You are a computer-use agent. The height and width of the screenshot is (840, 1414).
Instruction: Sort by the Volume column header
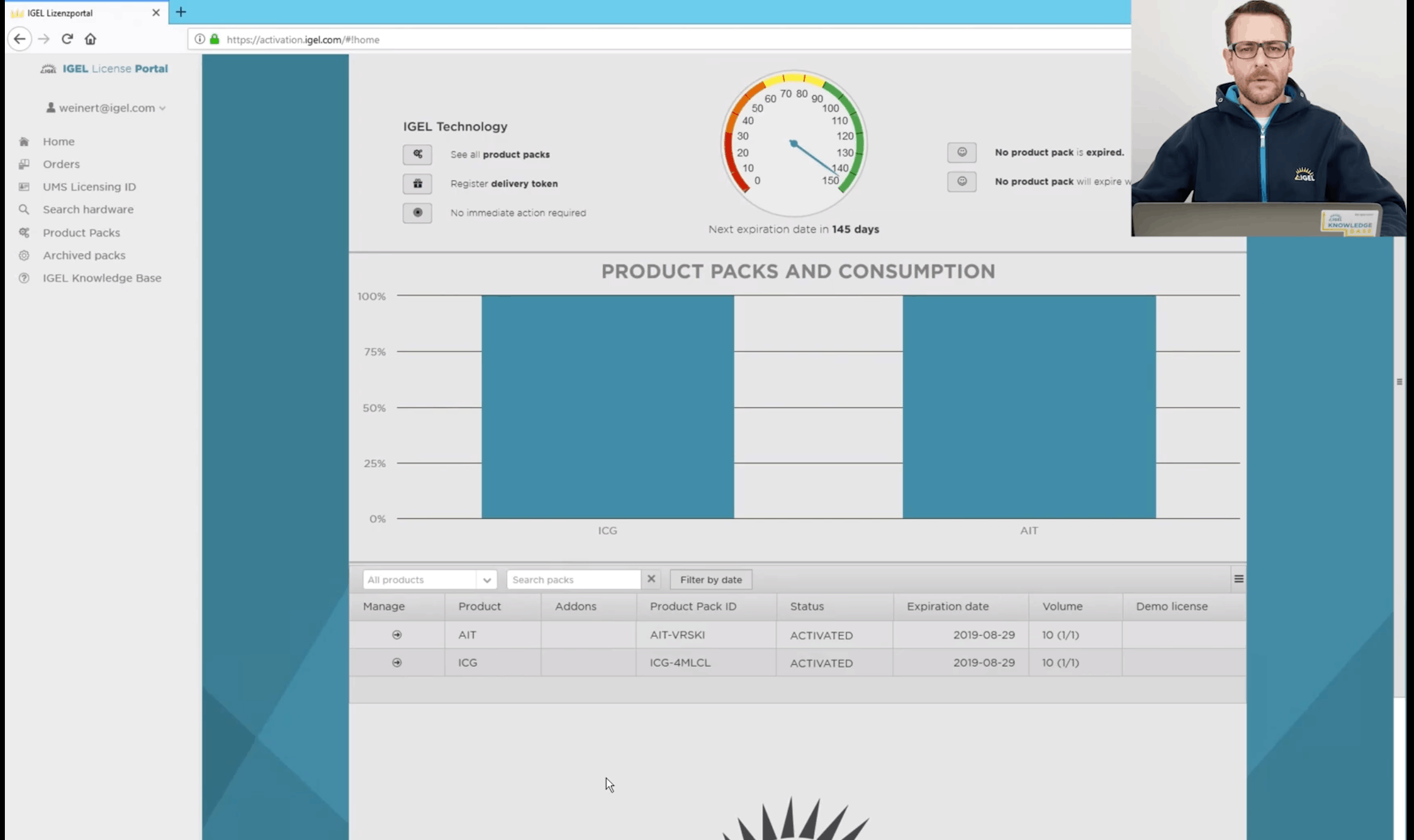(x=1075, y=606)
